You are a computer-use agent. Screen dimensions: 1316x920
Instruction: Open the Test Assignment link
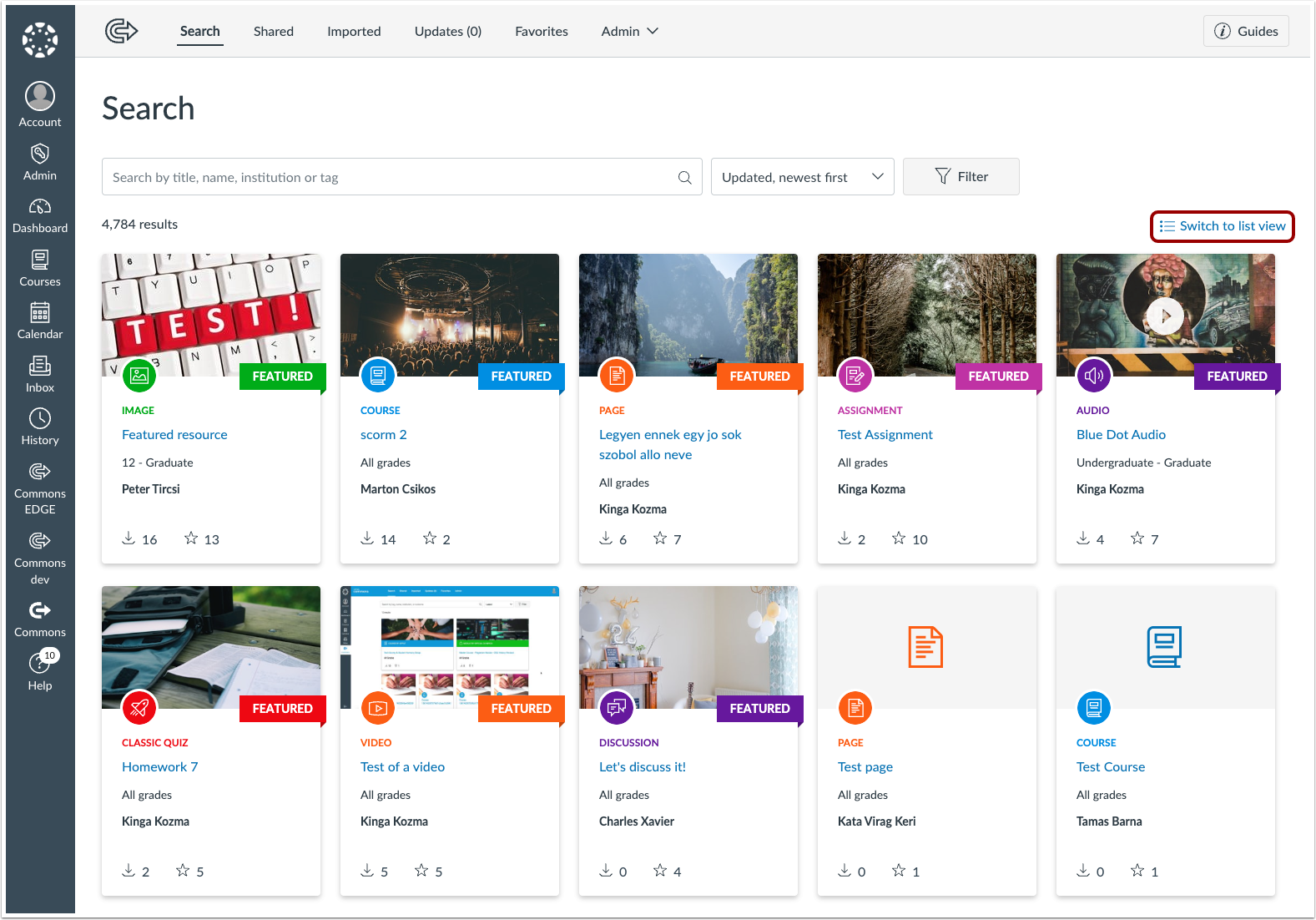click(x=885, y=434)
